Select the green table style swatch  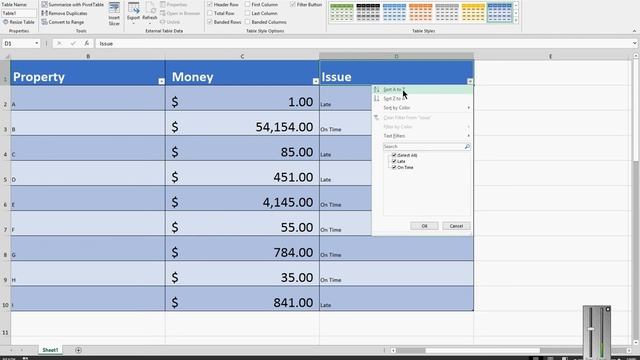click(x=342, y=12)
